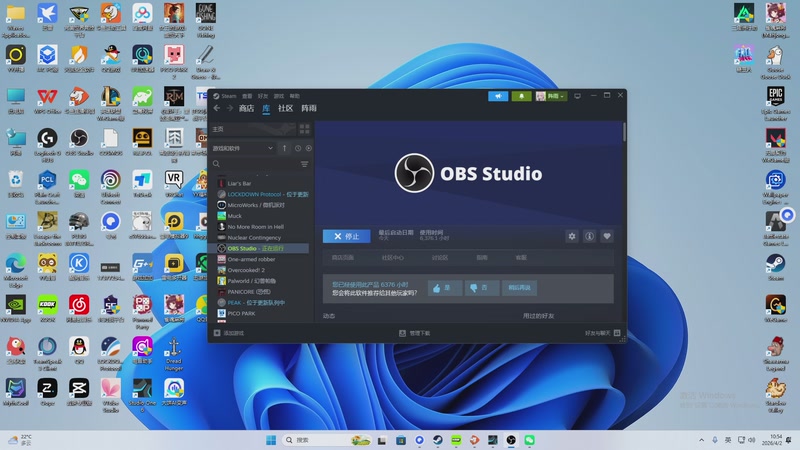This screenshot has width=800, height=450.
Task: Switch to the 社区 (Community) tab
Action: click(x=286, y=108)
